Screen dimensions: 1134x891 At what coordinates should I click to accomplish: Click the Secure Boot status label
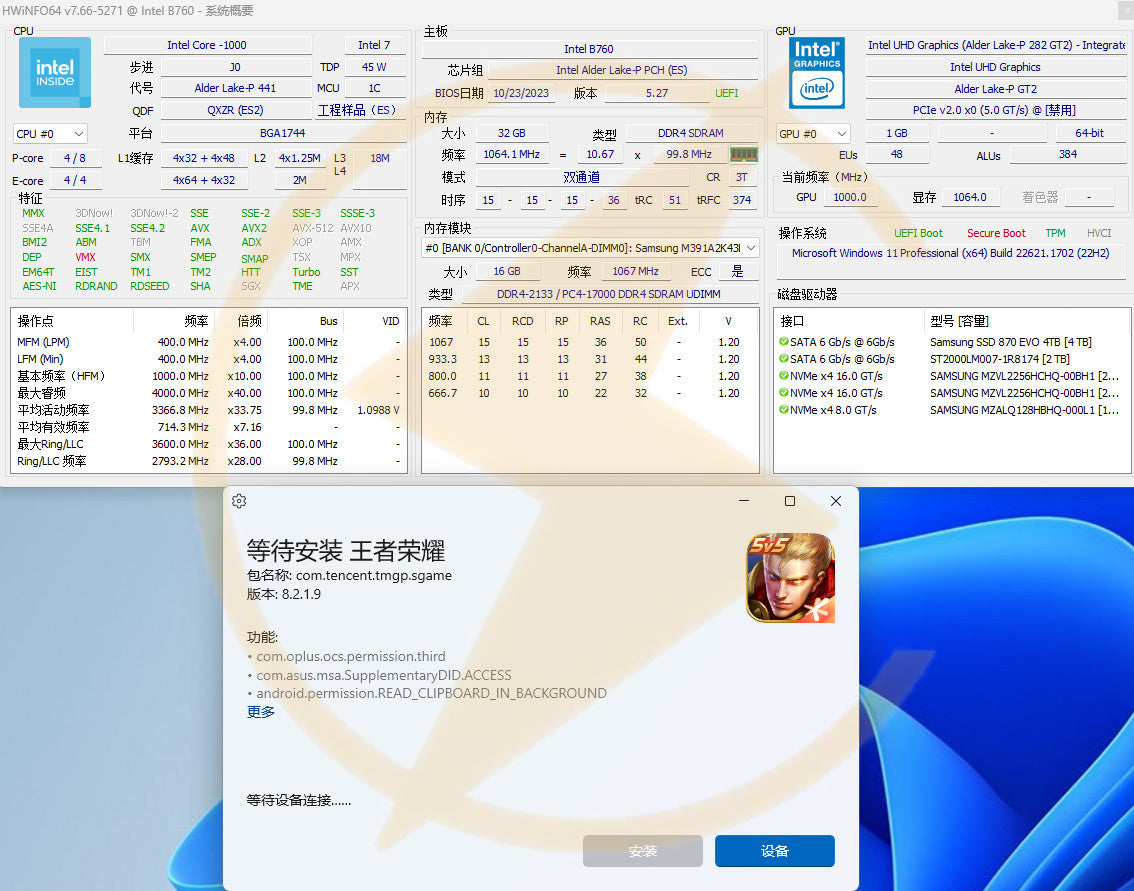996,233
